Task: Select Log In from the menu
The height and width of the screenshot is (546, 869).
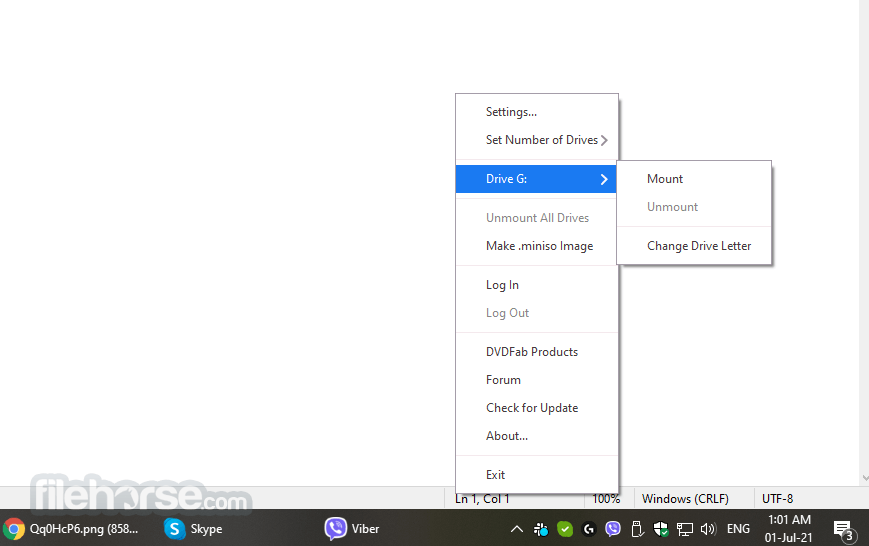Action: pyautogui.click(x=536, y=285)
